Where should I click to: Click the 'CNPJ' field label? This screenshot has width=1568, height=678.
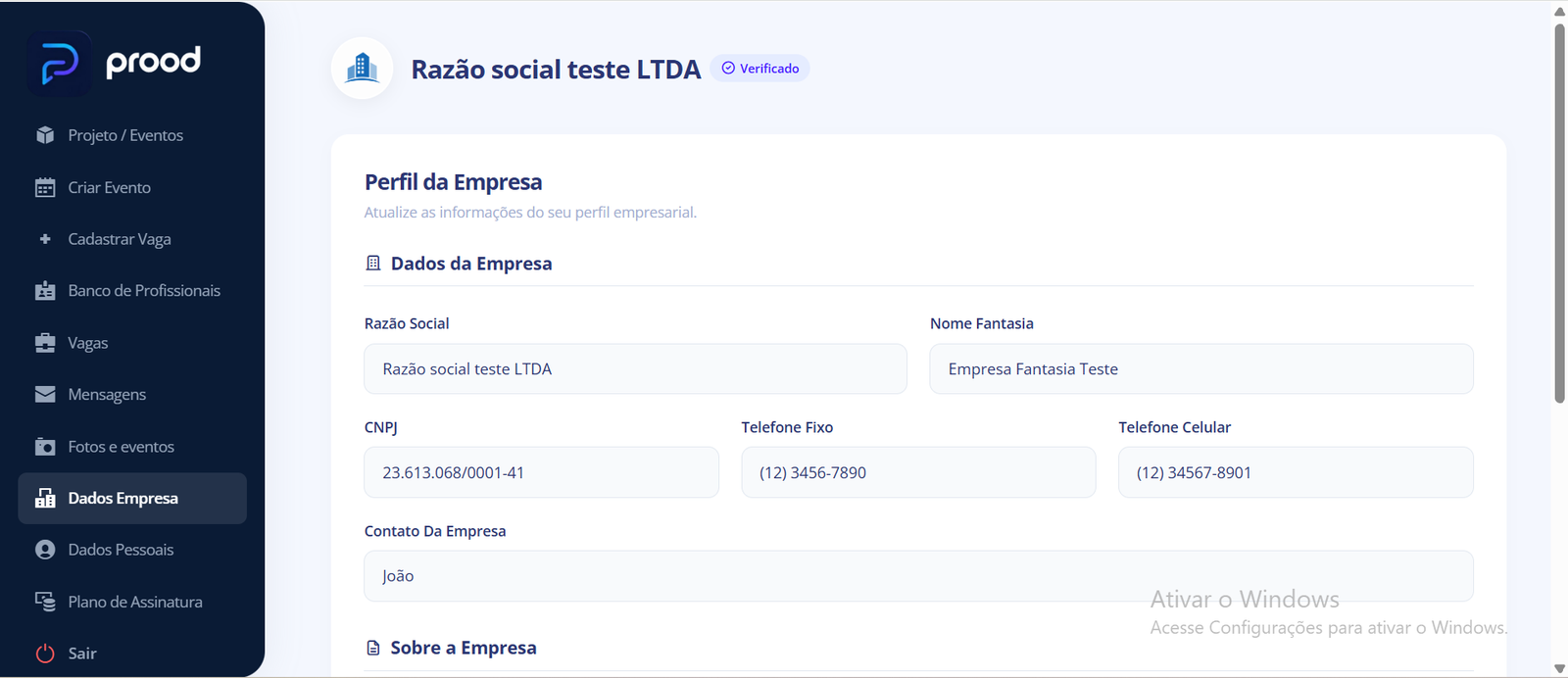381,427
